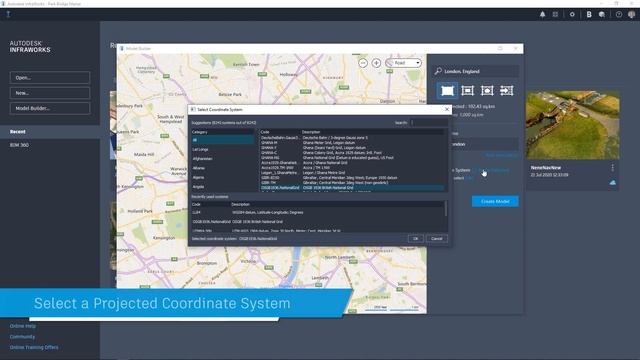Open the help question mark icon
The width and height of the screenshot is (640, 360).
[x=619, y=14]
